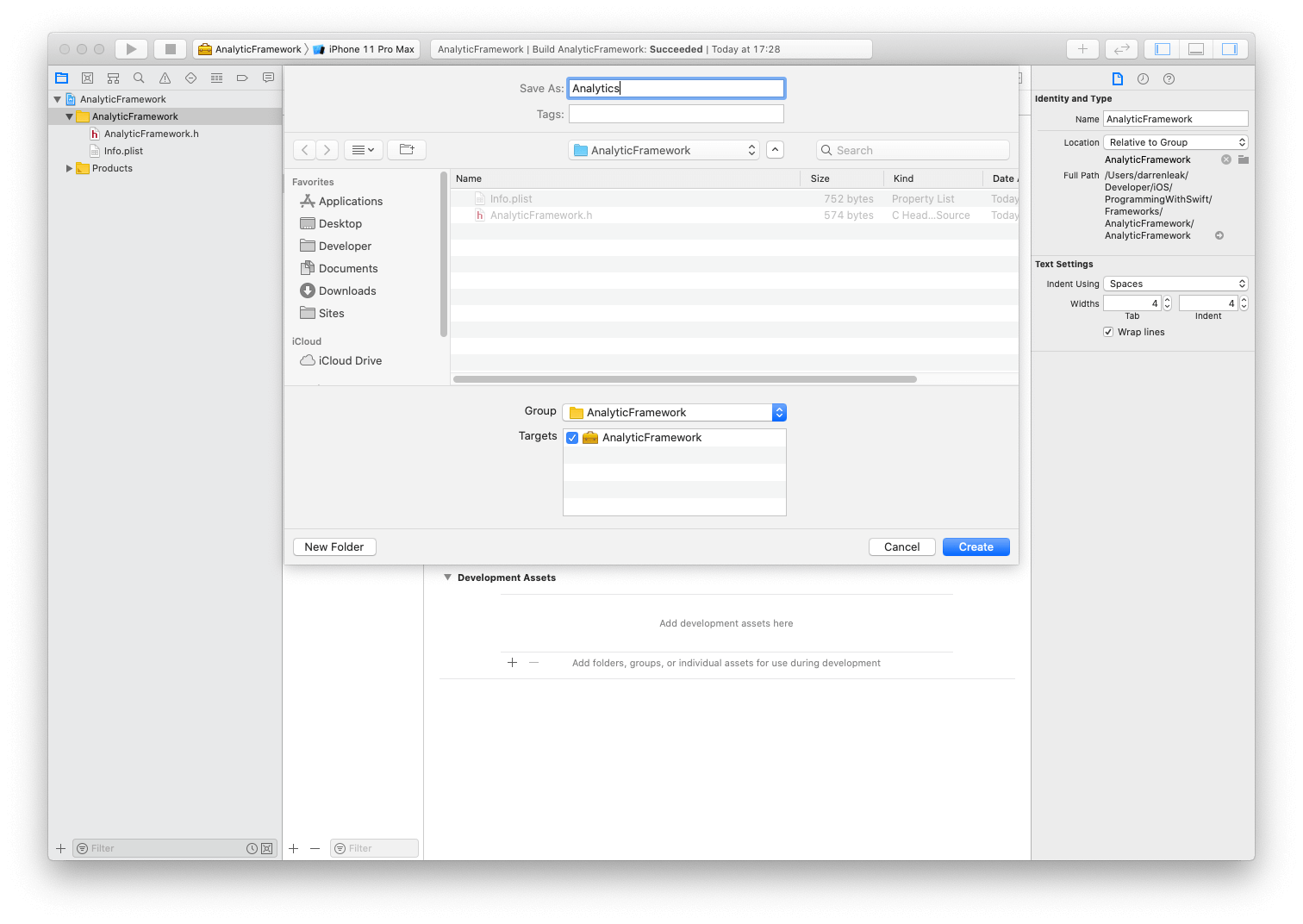Open the AnalyticFramework scheme selector
The image size is (1303, 924).
point(250,49)
